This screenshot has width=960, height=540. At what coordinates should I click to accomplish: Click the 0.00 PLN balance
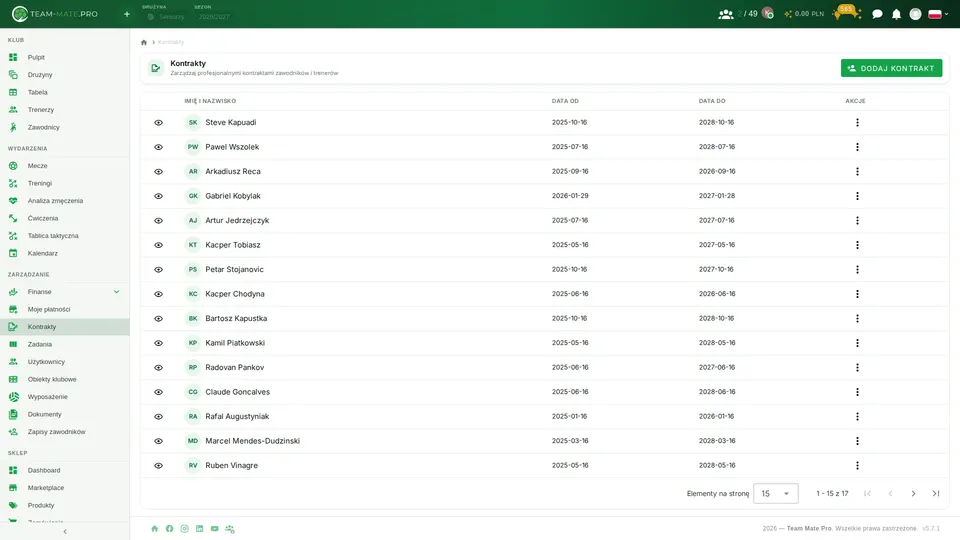click(804, 13)
